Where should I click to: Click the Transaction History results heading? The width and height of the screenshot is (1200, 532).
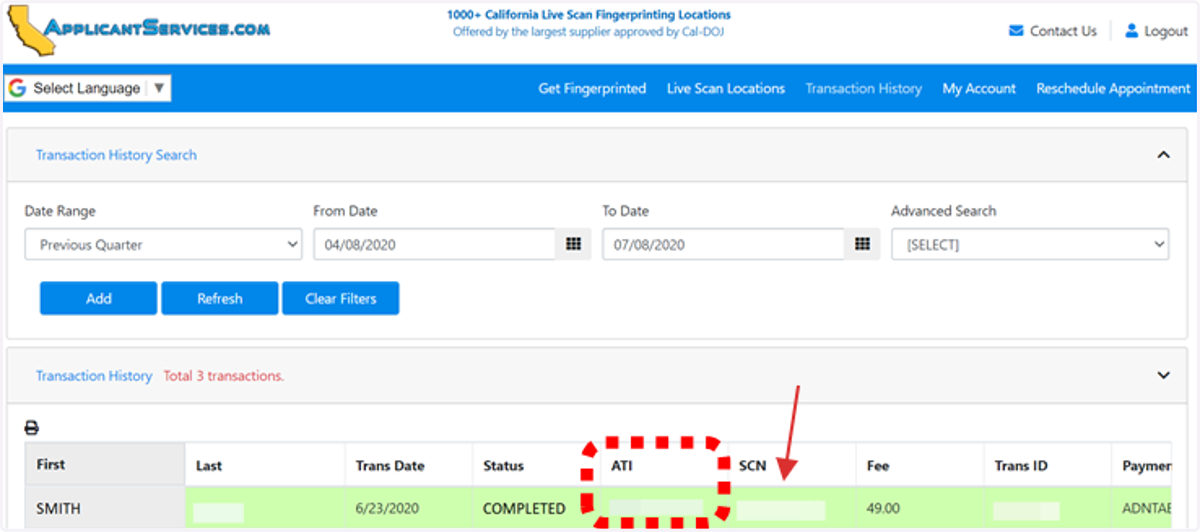pos(94,376)
